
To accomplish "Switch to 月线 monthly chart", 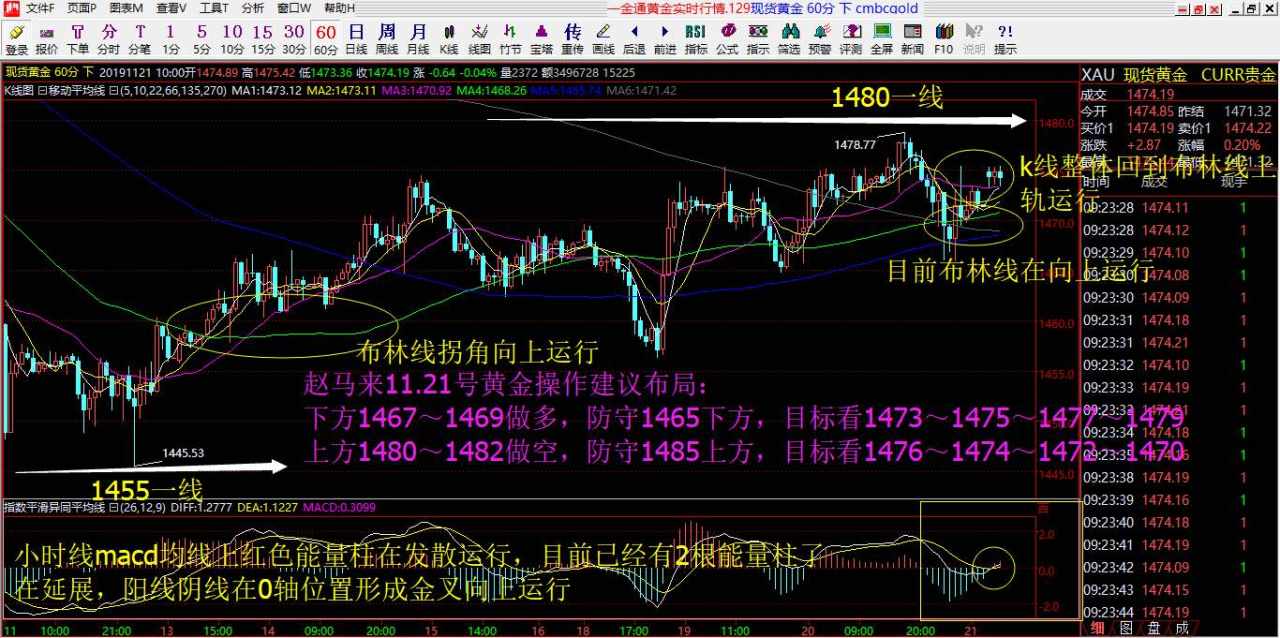I will click(418, 39).
